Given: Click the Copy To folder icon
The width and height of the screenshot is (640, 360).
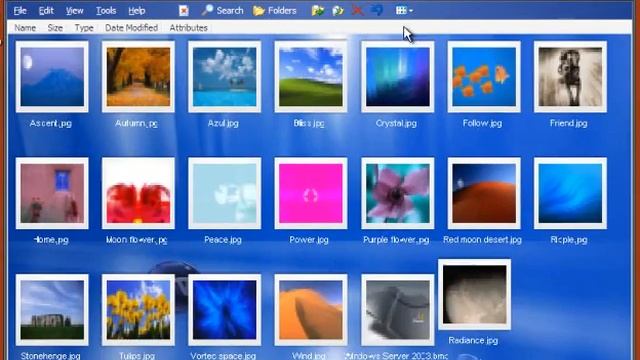Looking at the screenshot, I should [x=338, y=11].
